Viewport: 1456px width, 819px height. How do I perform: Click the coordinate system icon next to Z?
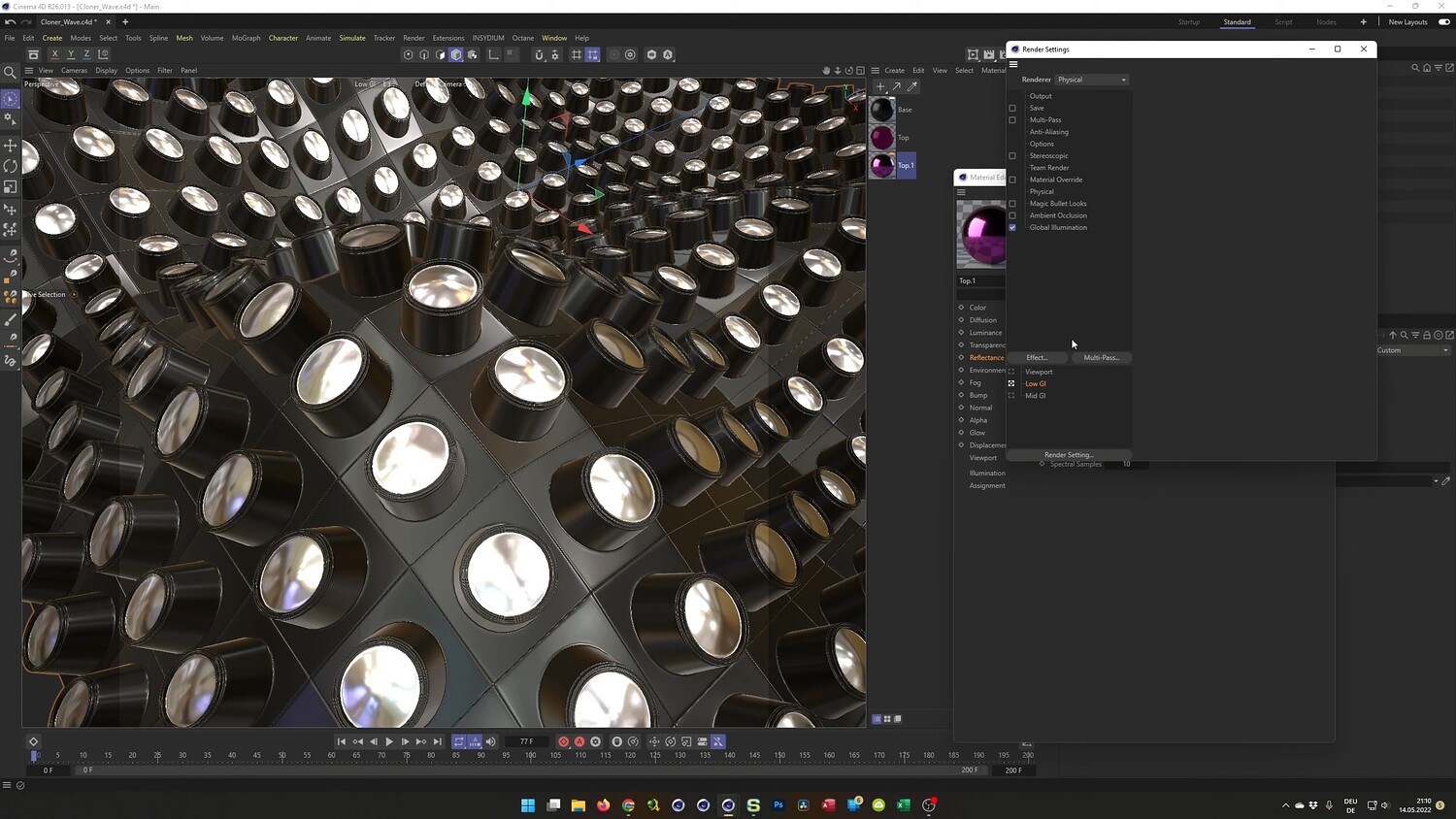(104, 54)
